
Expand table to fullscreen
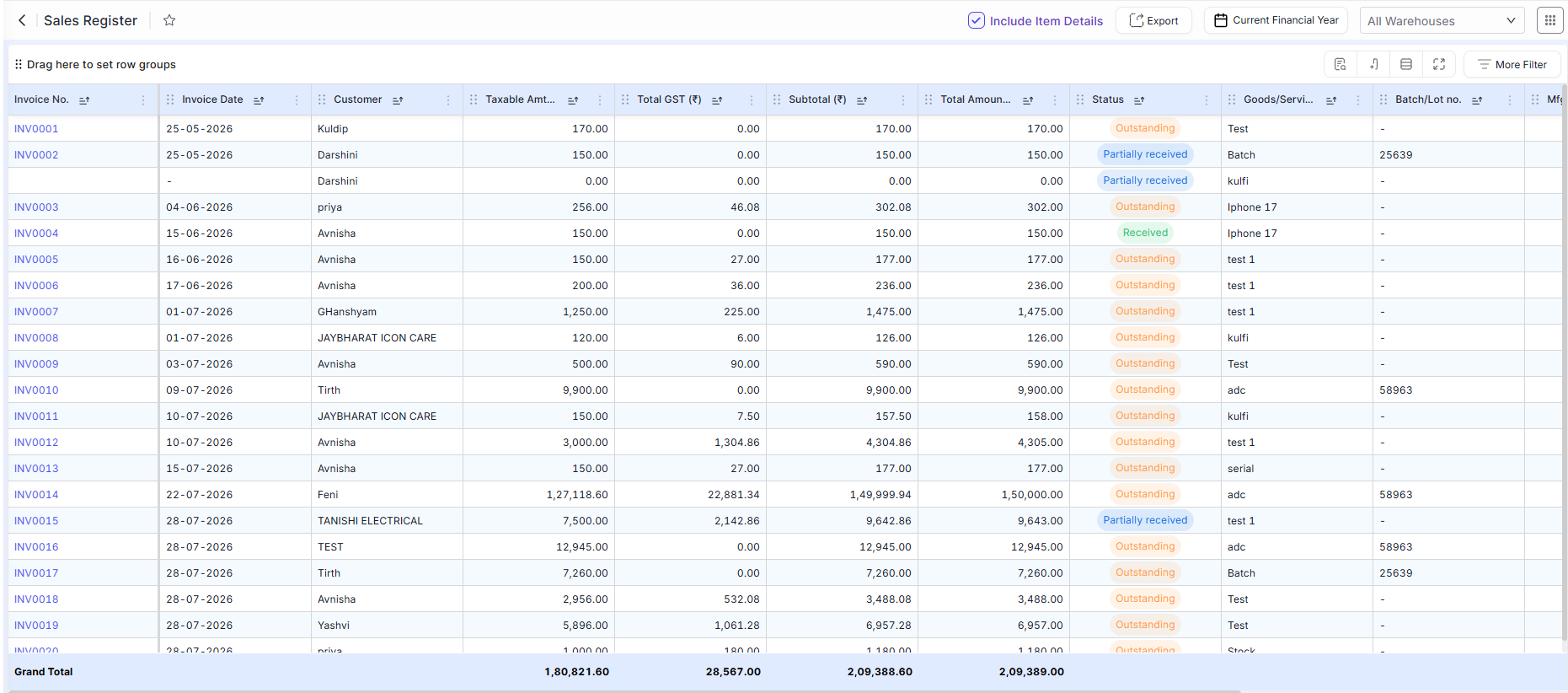1439,64
